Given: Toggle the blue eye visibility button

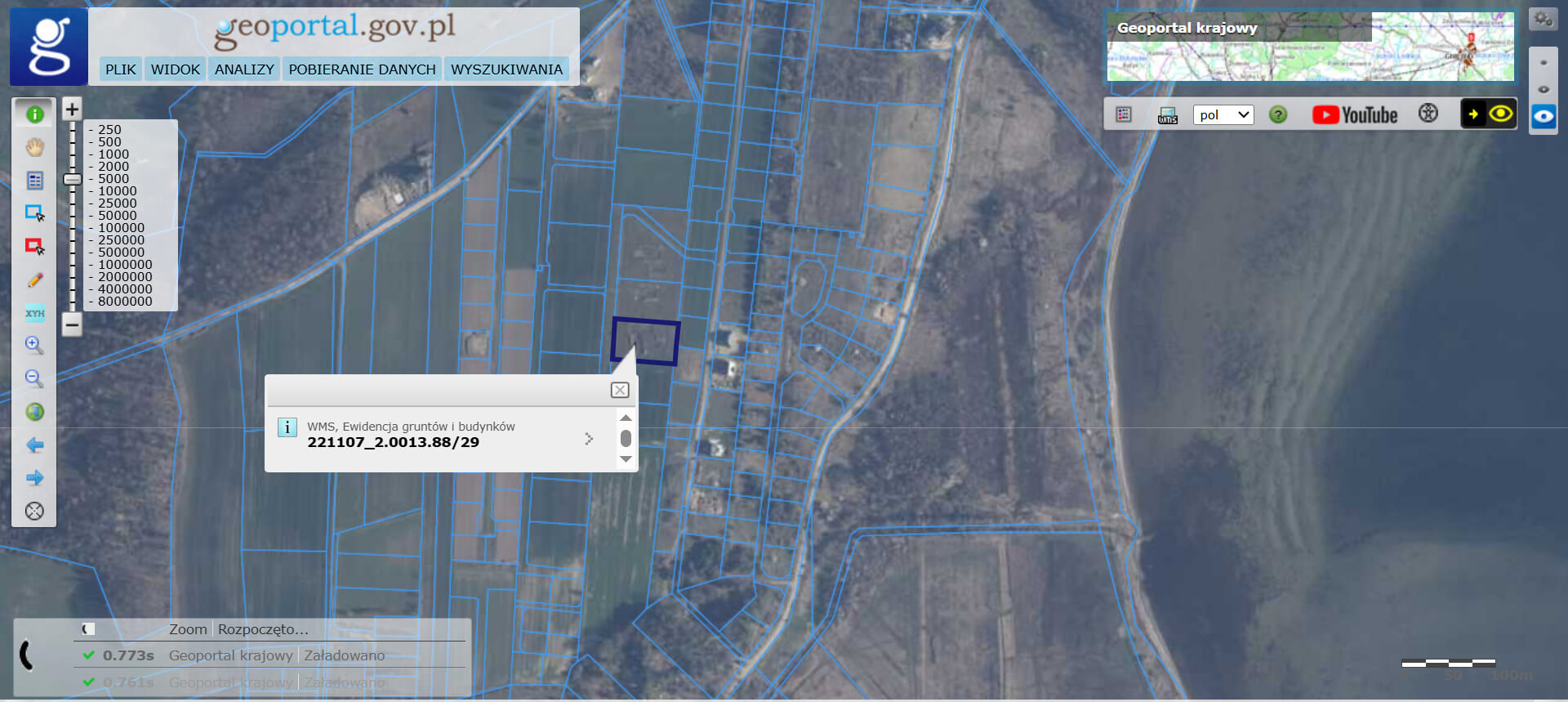Looking at the screenshot, I should (x=1543, y=116).
